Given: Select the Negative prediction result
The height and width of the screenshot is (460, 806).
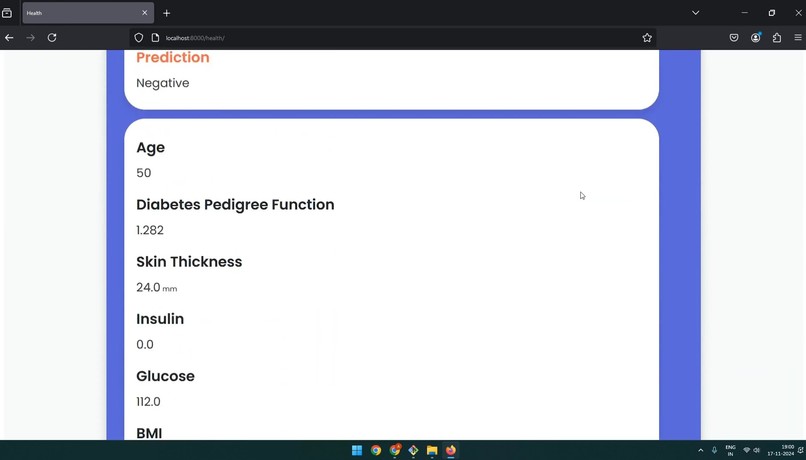Looking at the screenshot, I should pyautogui.click(x=162, y=83).
